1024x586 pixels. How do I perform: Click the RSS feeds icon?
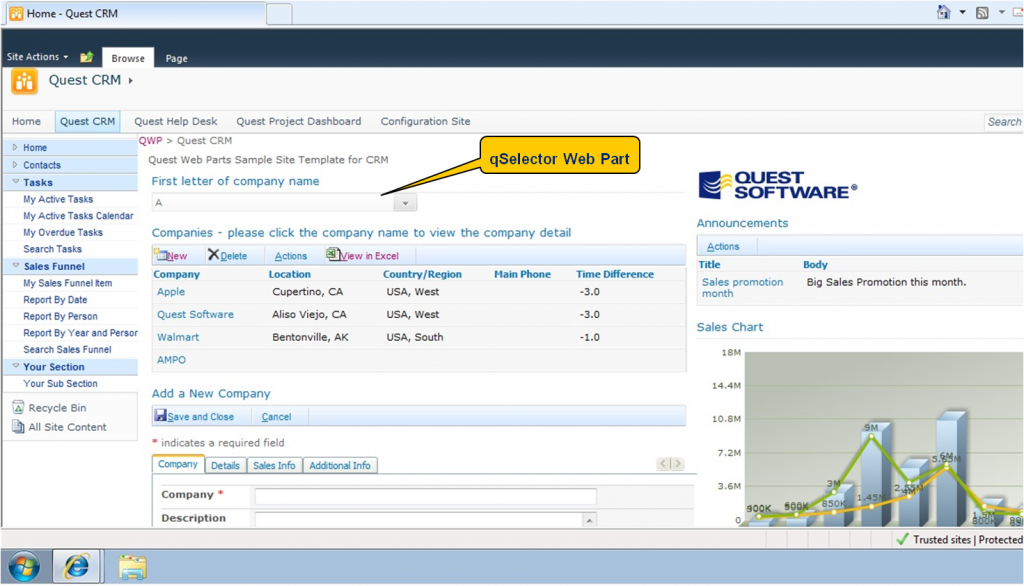pyautogui.click(x=982, y=12)
